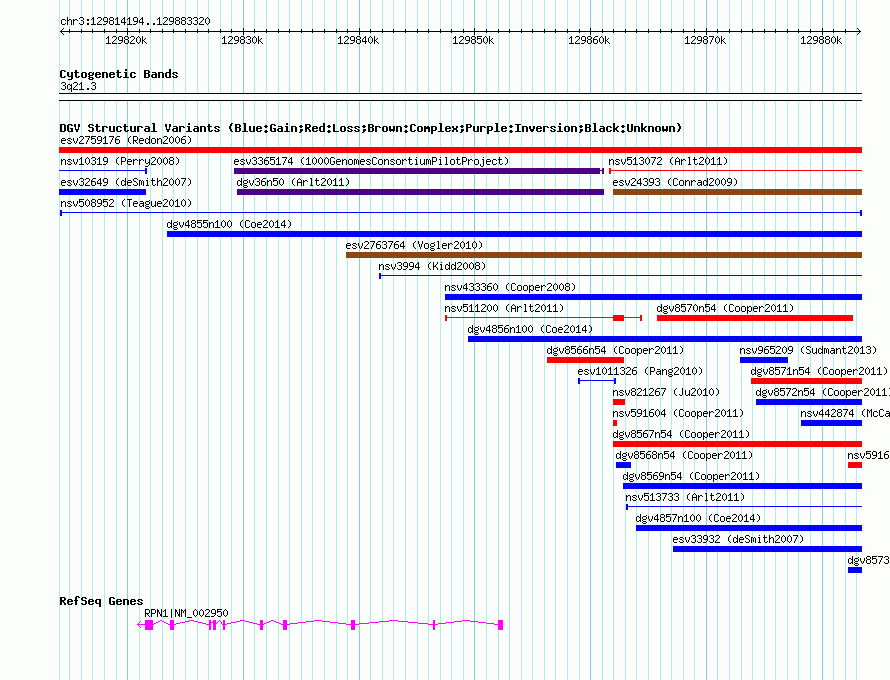Viewport: 890px width, 680px height.
Task: Click the purple dgv36n50 inversion bar
Action: point(420,192)
